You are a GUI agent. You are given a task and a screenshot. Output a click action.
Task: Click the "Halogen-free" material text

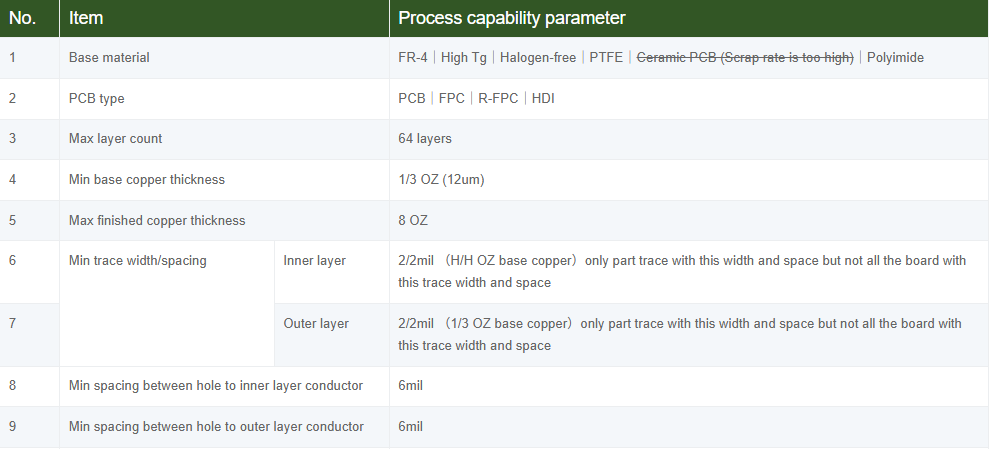coord(538,58)
